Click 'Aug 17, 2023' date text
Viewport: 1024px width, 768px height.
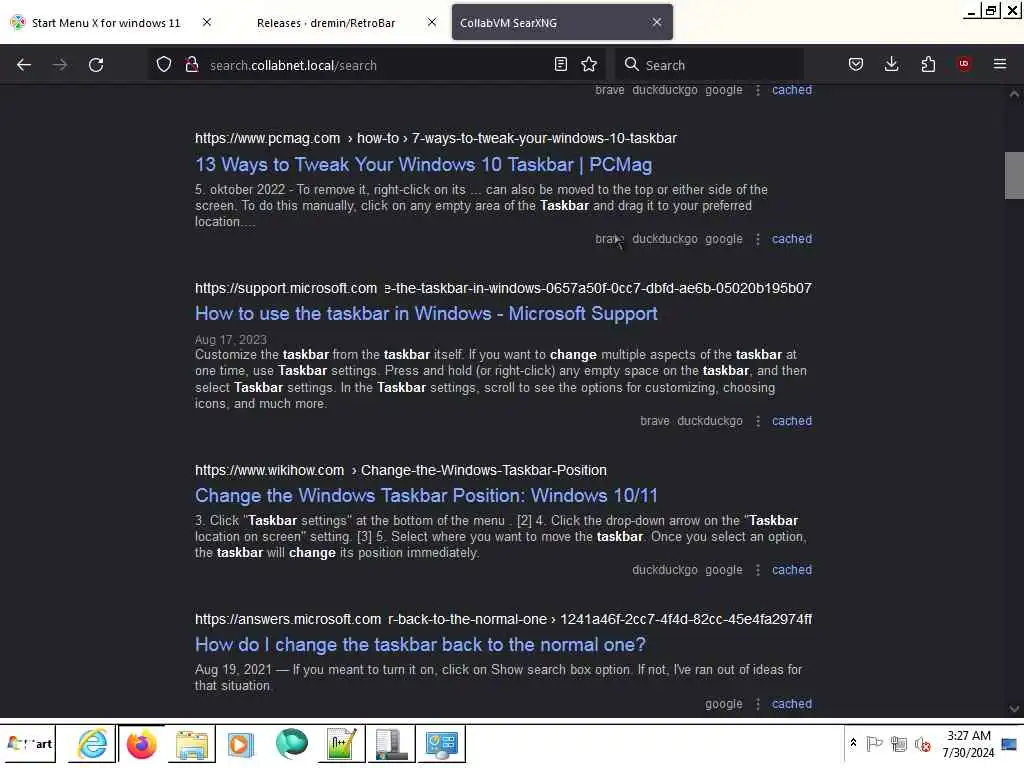[231, 340]
